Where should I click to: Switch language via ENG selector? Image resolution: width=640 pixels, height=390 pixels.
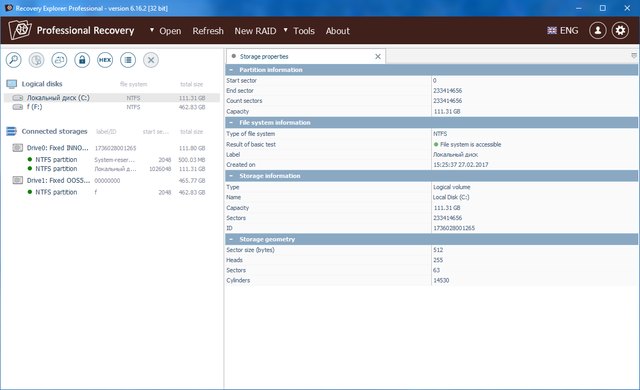563,31
